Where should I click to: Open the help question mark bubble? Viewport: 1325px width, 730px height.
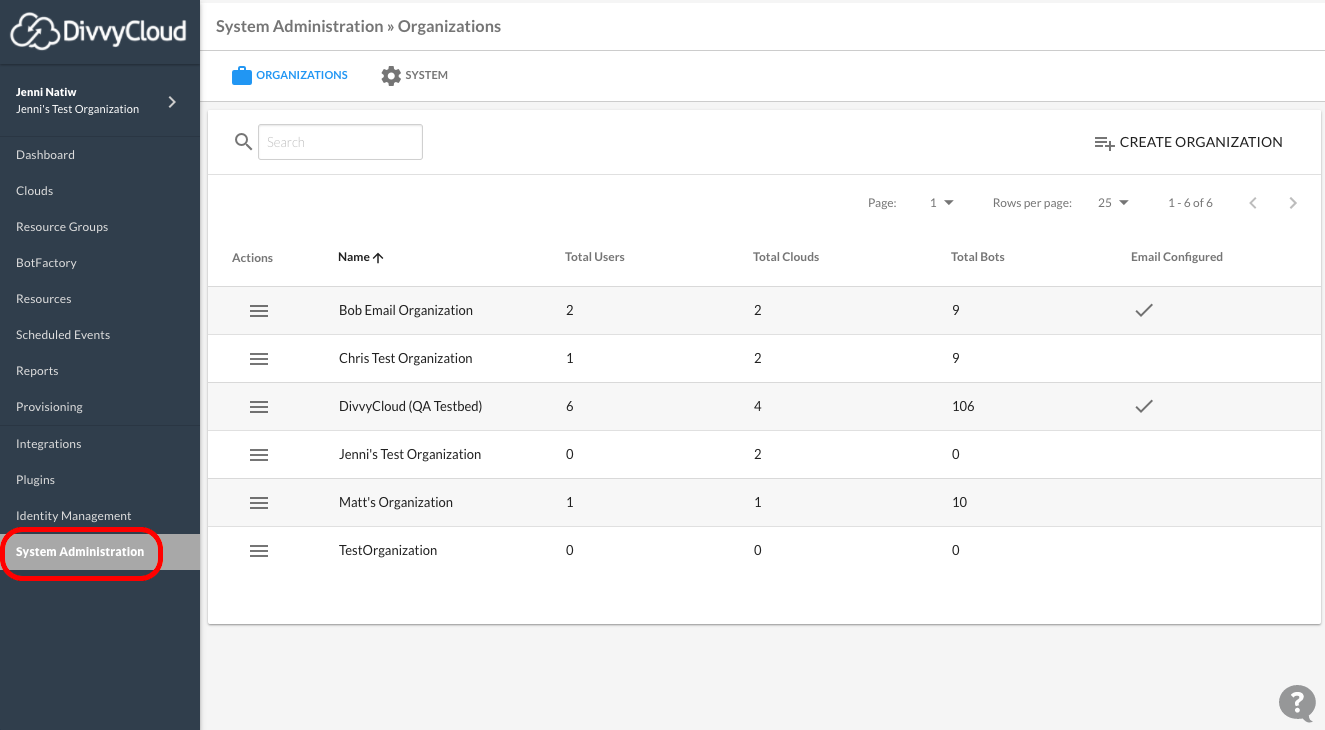click(1297, 702)
